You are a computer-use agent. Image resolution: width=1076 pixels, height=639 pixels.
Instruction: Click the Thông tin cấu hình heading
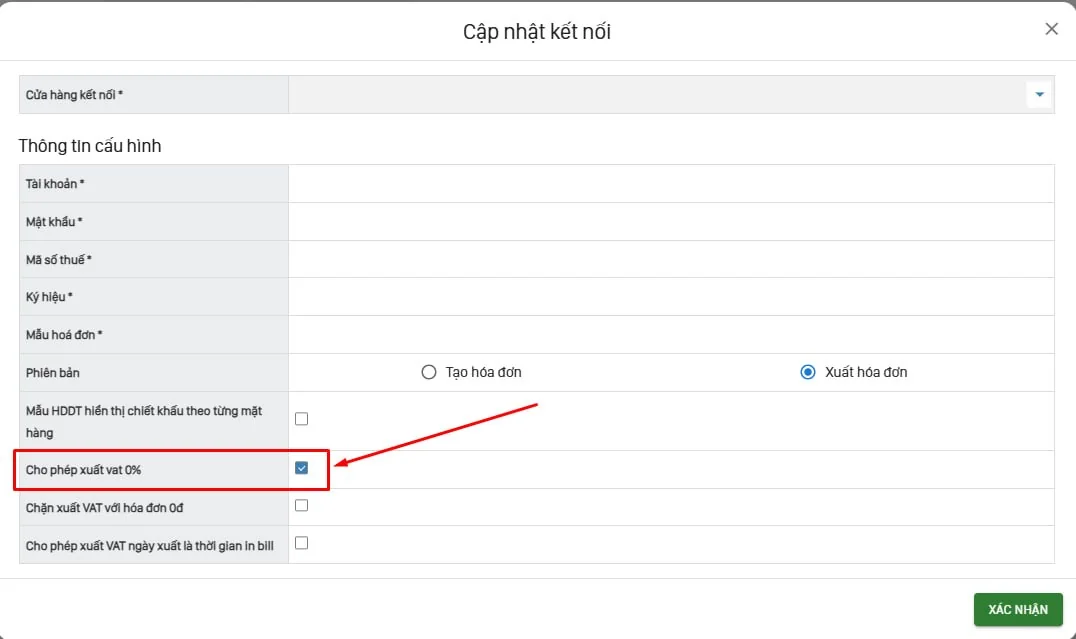click(x=90, y=146)
